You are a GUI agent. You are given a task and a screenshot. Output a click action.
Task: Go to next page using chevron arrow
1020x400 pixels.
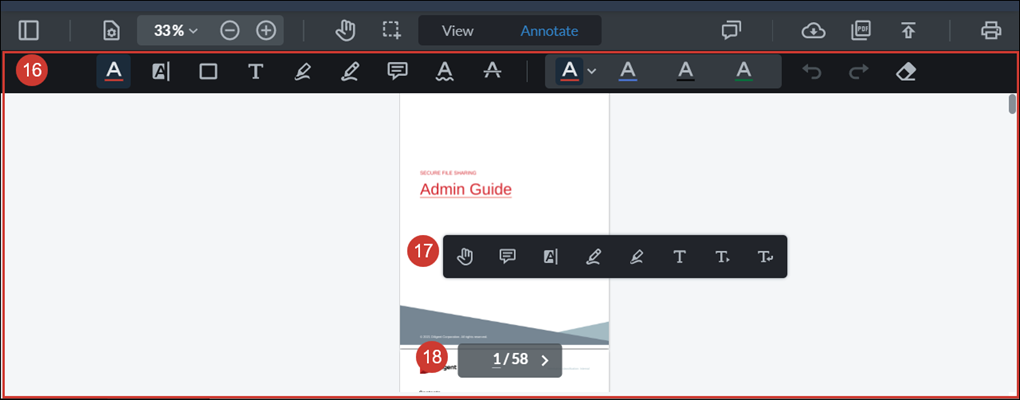544,360
